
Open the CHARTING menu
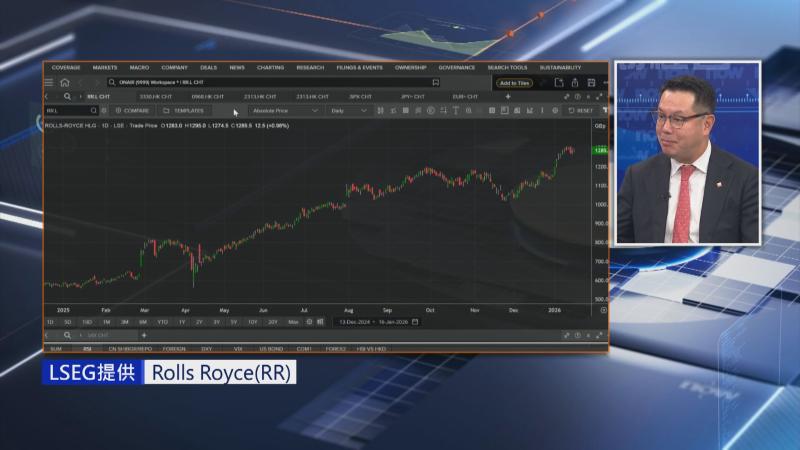point(270,68)
